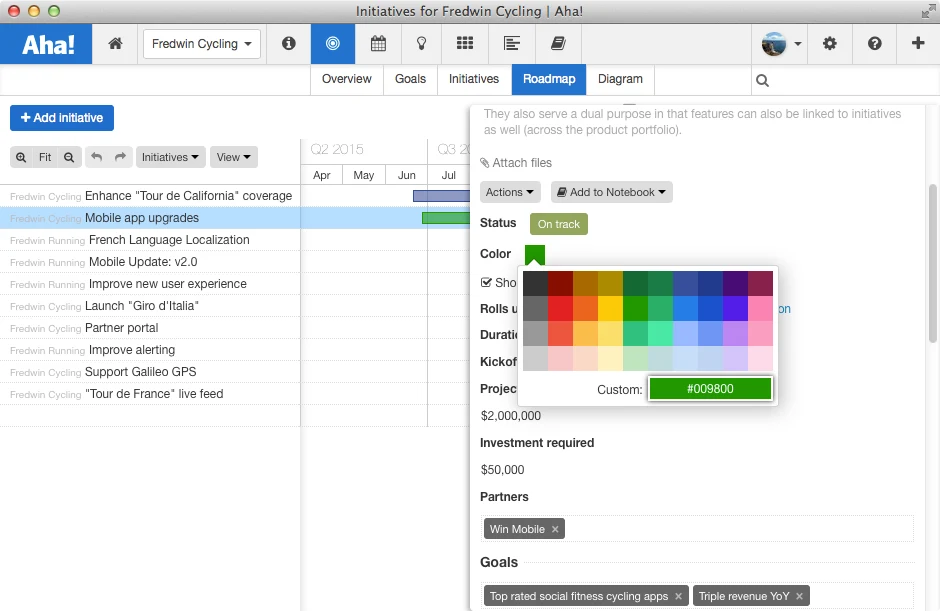Open the Strategy target icon
This screenshot has width=940, height=611.
coord(333,43)
